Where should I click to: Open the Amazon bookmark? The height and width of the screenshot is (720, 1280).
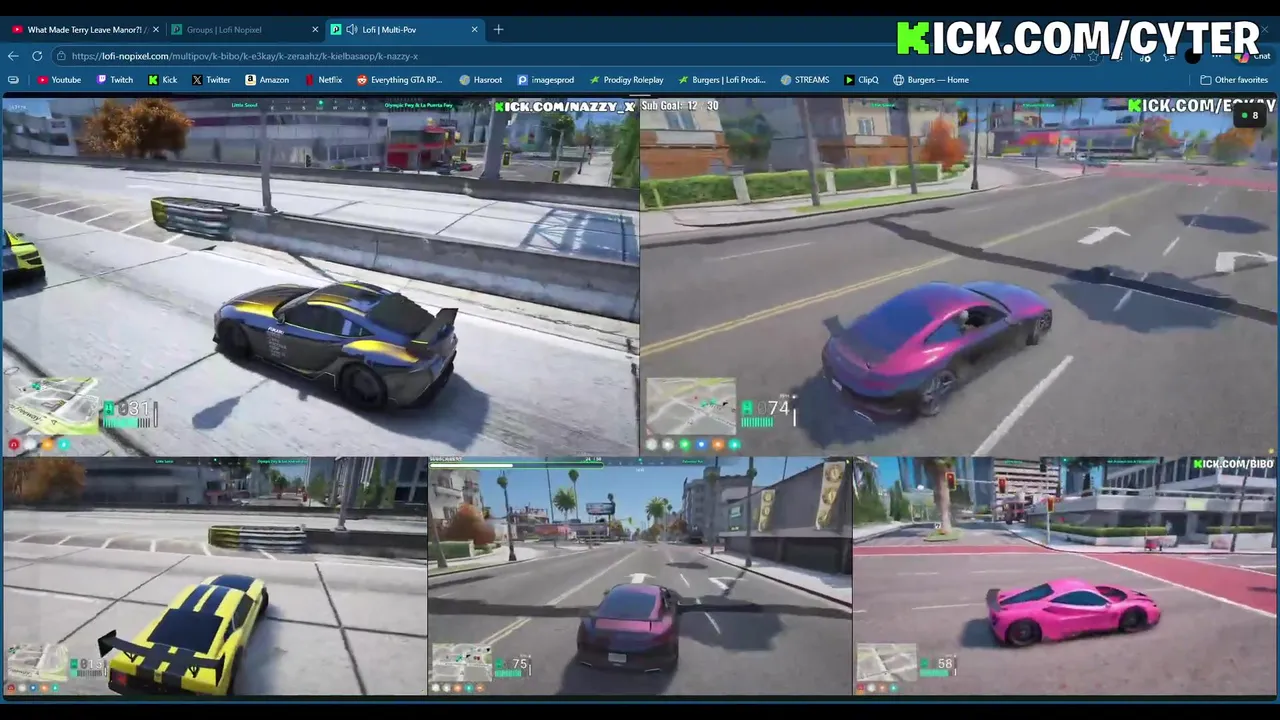click(267, 80)
